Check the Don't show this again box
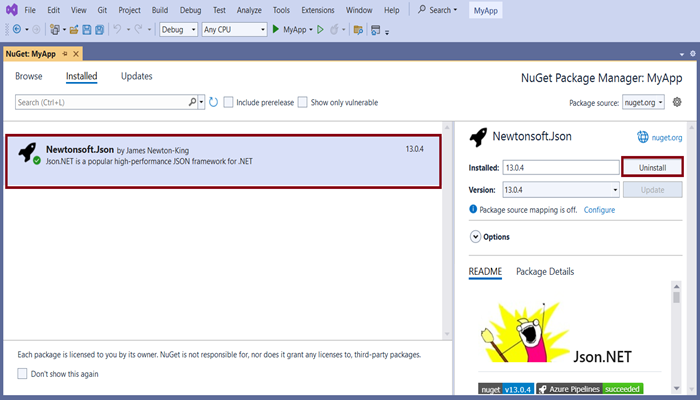 [22, 374]
